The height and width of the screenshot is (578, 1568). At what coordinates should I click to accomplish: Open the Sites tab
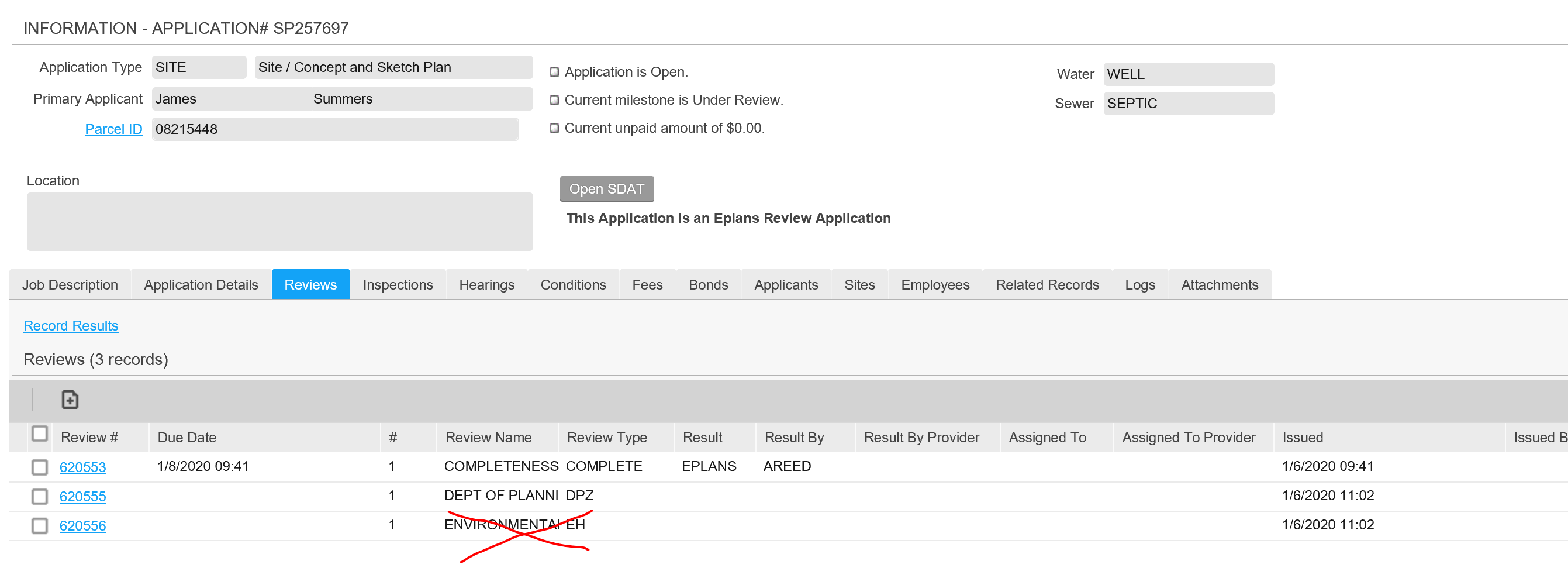(859, 284)
